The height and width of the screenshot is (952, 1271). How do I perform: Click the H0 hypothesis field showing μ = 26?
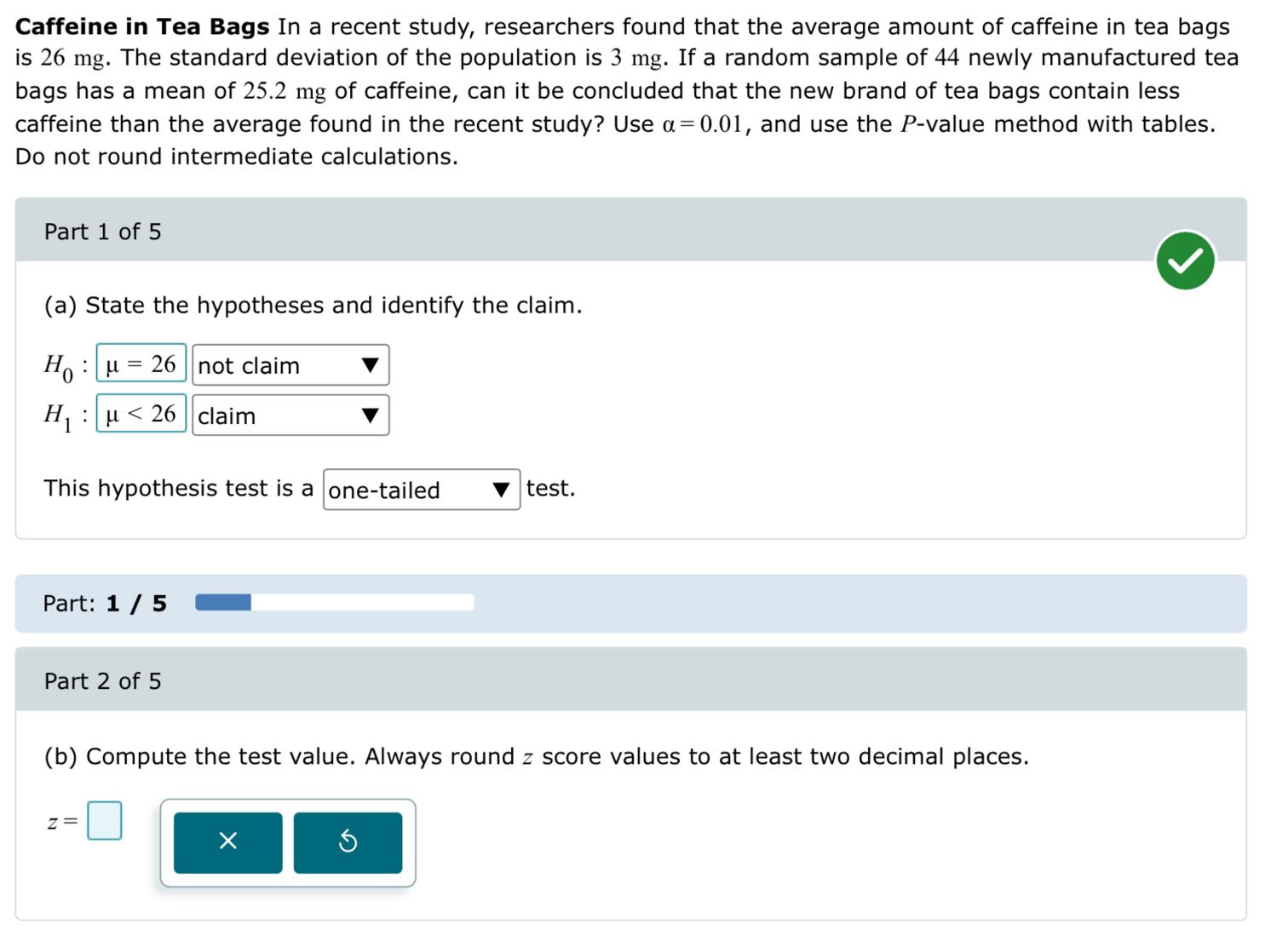pyautogui.click(x=141, y=364)
